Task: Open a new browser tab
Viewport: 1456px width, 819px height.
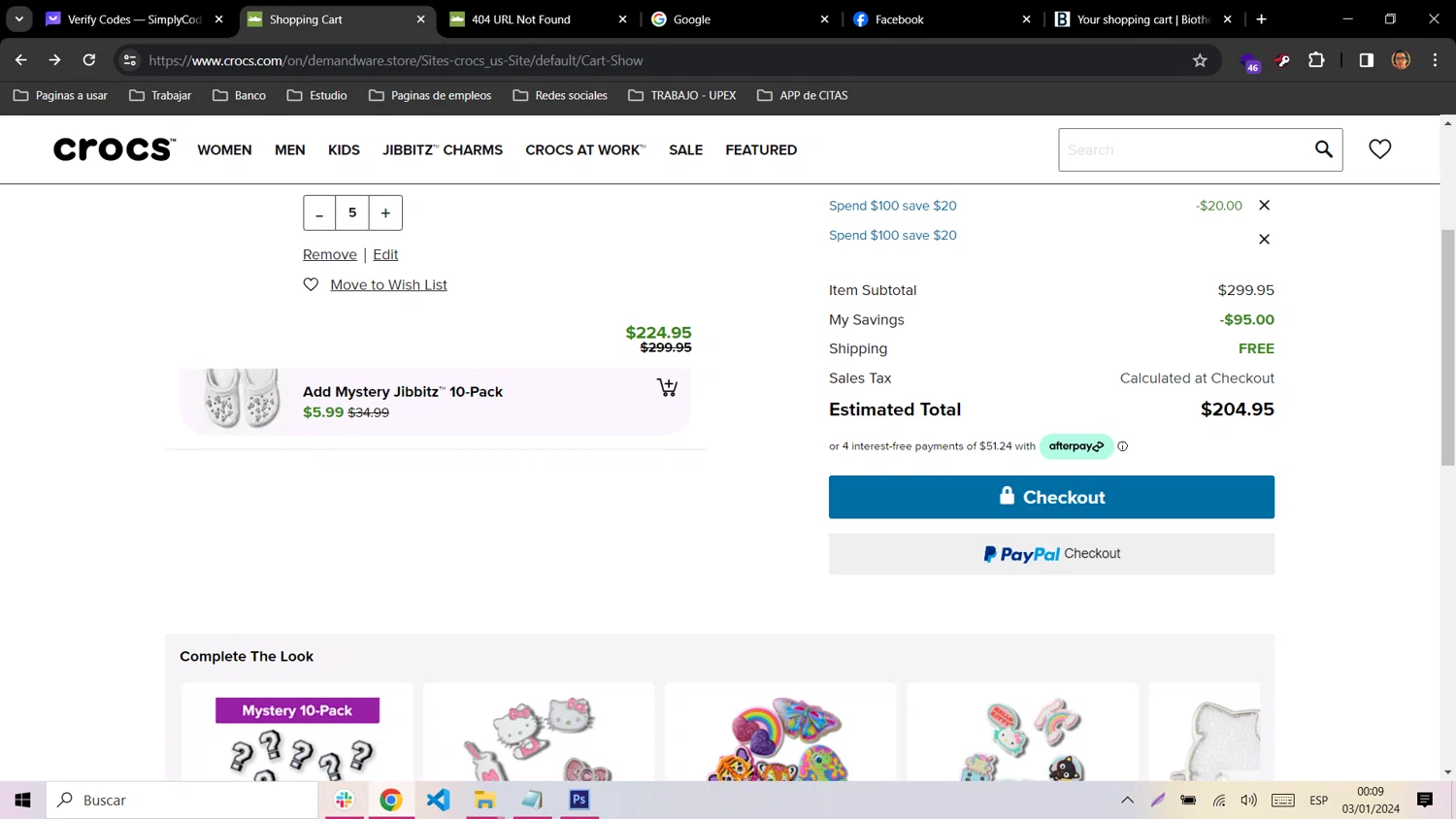Action: point(1261,18)
